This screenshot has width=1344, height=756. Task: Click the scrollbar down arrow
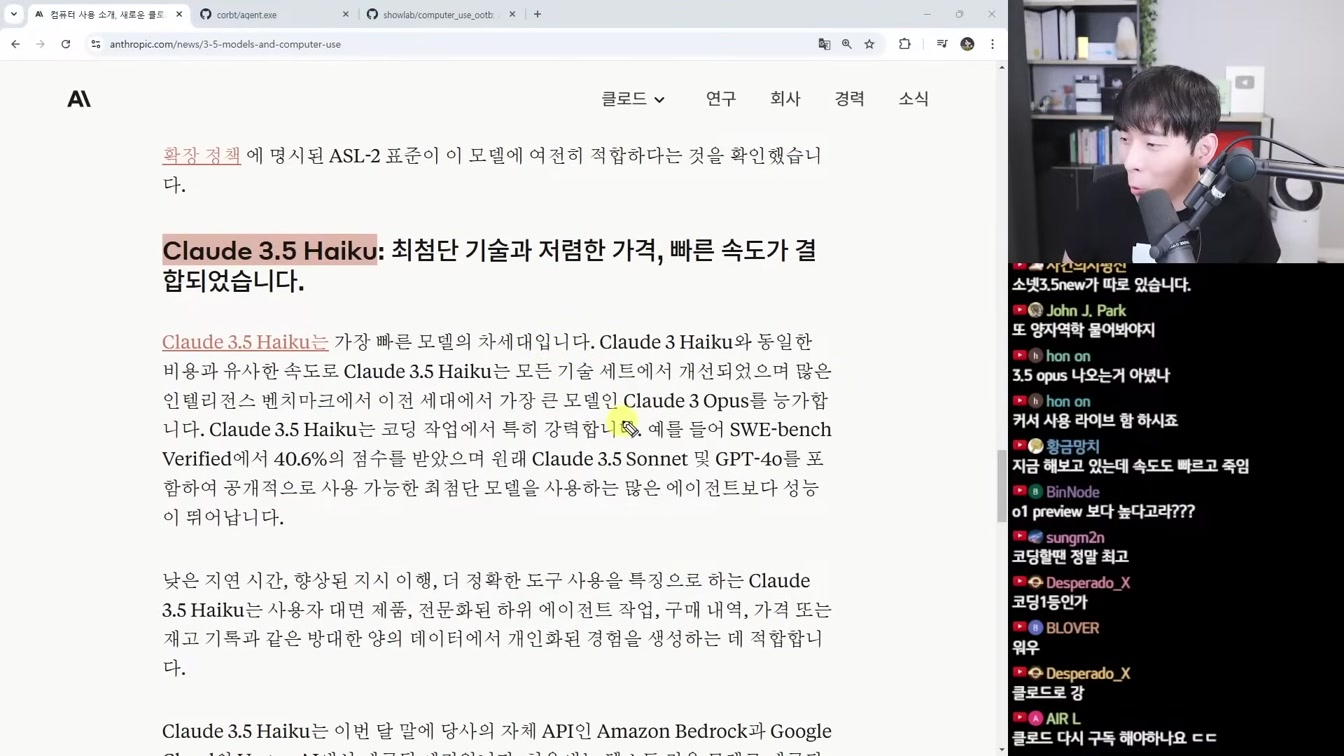pyautogui.click(x=1002, y=749)
